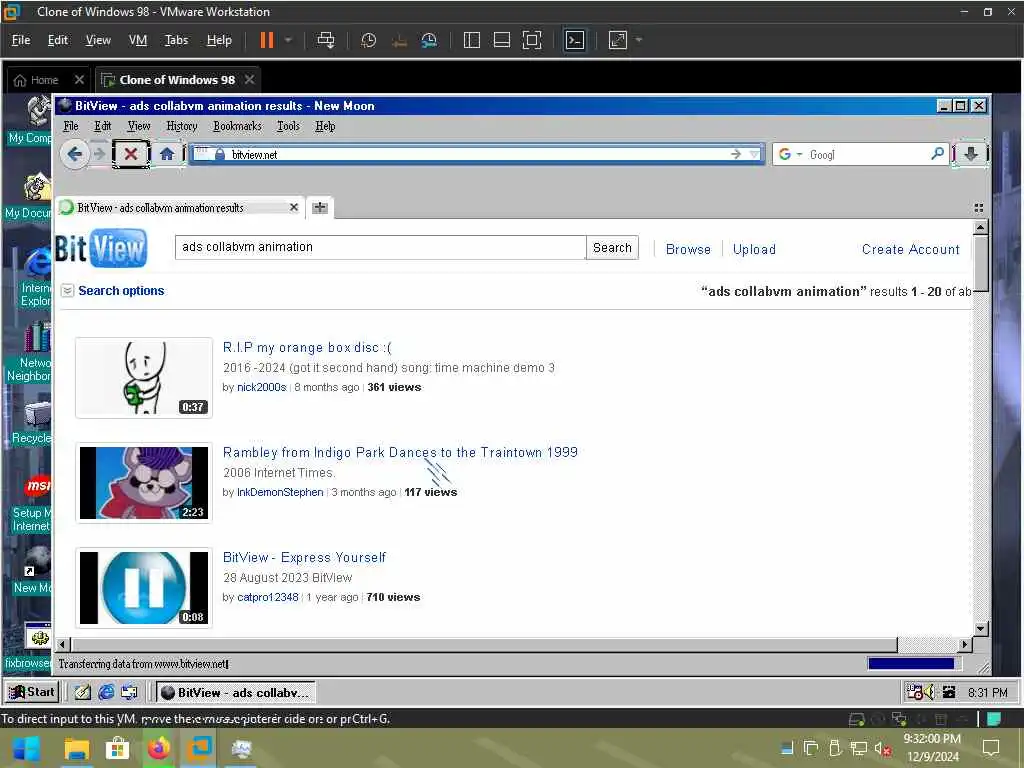This screenshot has width=1024, height=768.
Task: Open the BitView - Express Yourself thumbnail
Action: coord(144,588)
